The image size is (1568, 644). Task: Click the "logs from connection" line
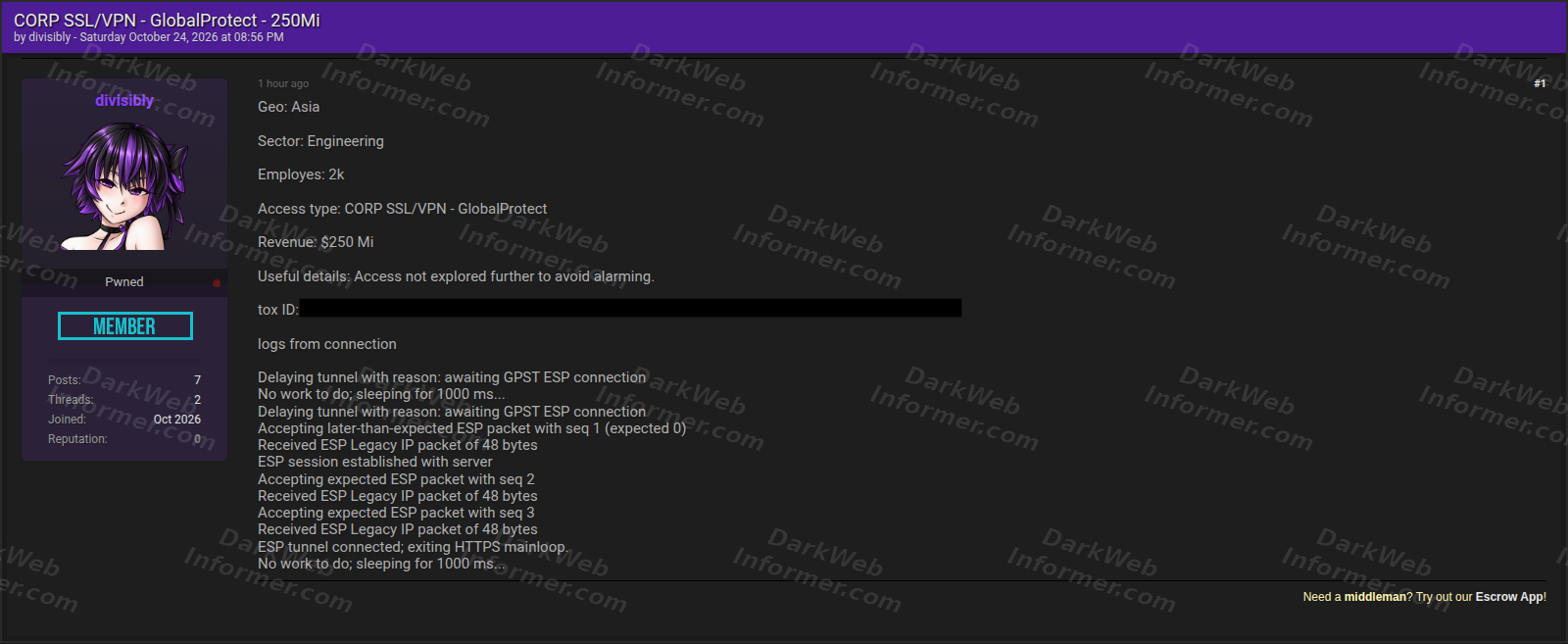pos(327,344)
